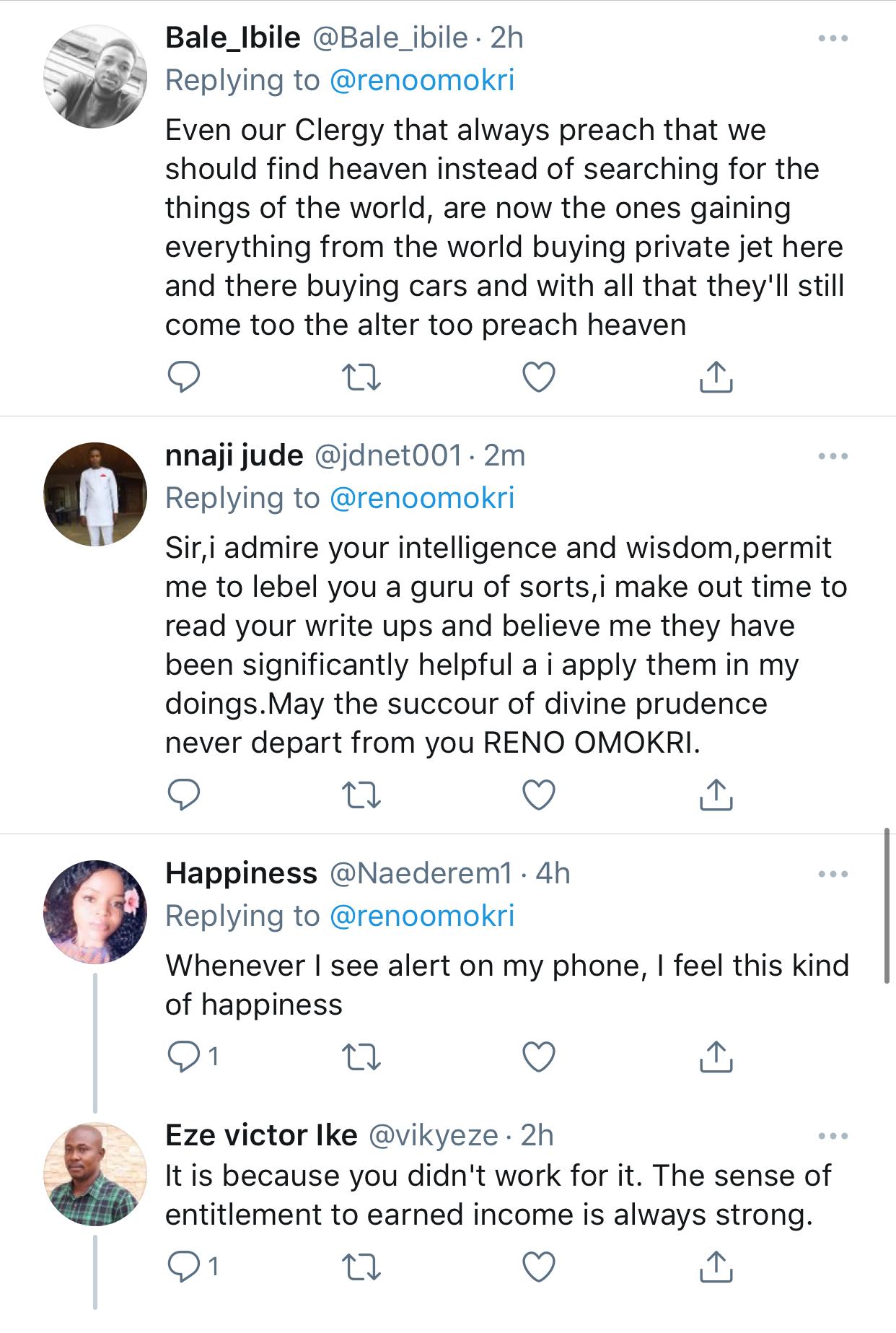Like nnaji jude's tweet
Screen dimensions: 896x1333
pyautogui.click(x=538, y=795)
